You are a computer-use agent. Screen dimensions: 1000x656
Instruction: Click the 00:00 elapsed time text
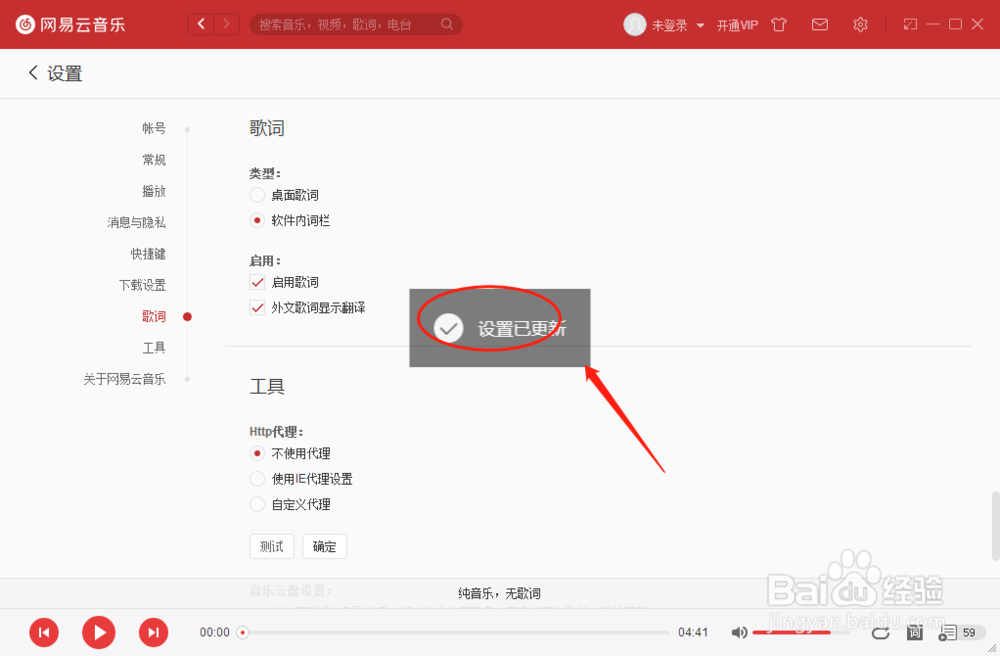click(x=214, y=632)
